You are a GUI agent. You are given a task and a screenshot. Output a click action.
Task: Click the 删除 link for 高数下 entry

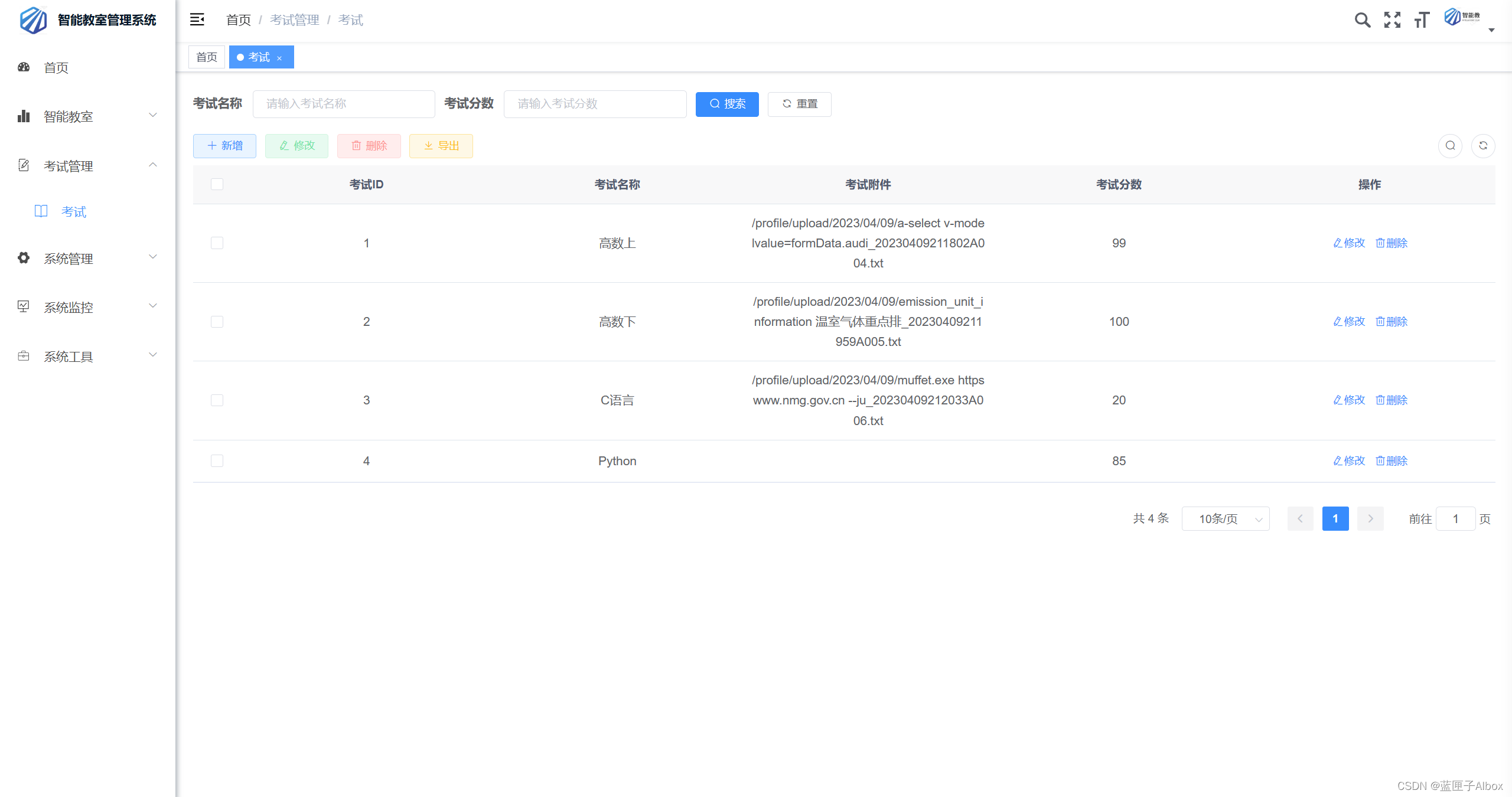pos(1391,322)
